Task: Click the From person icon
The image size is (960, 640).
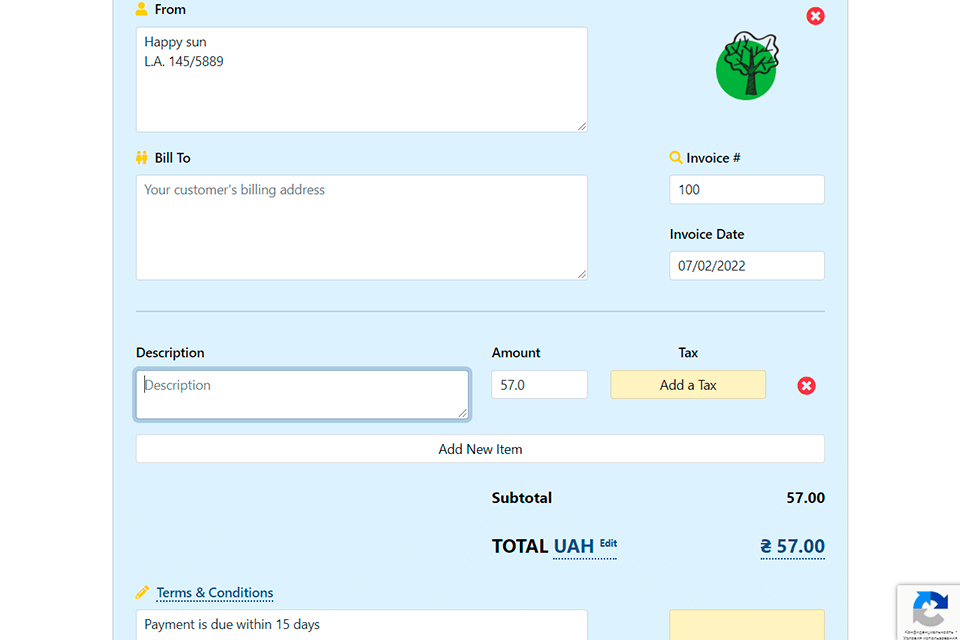Action: 141,9
